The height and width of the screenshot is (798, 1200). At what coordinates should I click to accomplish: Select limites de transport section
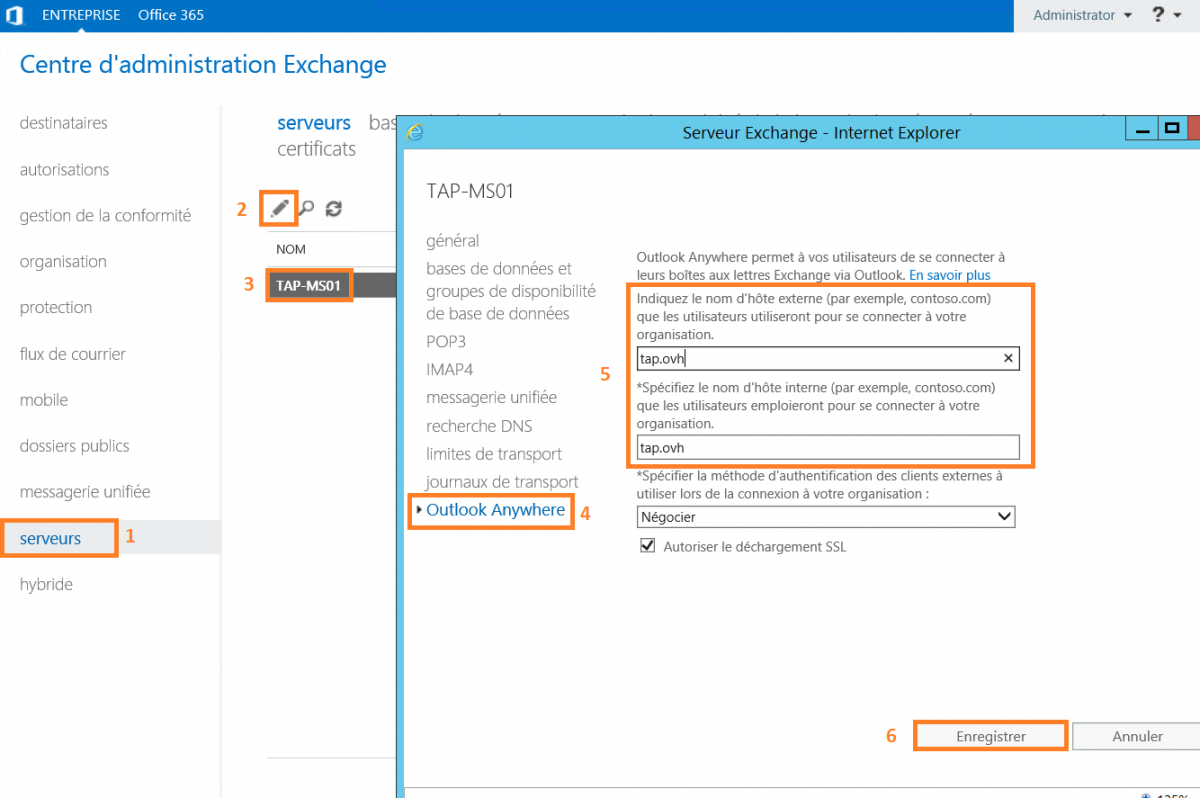[x=494, y=454]
